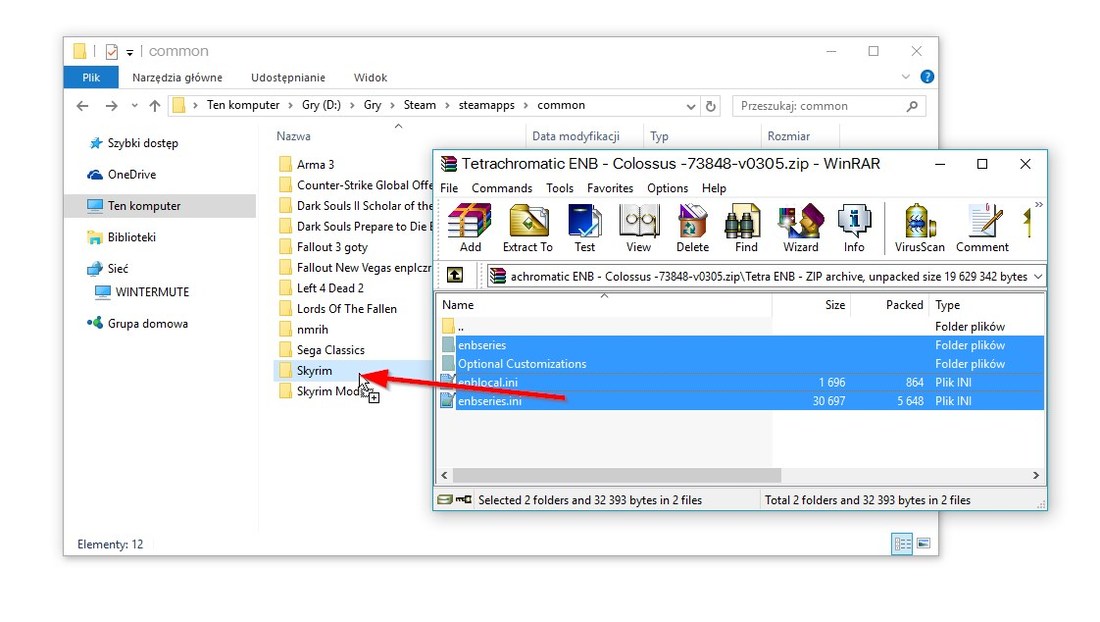This screenshot has height=622, width=1100.
Task: Select Ten komputer in navigation pane
Action: (x=161, y=205)
